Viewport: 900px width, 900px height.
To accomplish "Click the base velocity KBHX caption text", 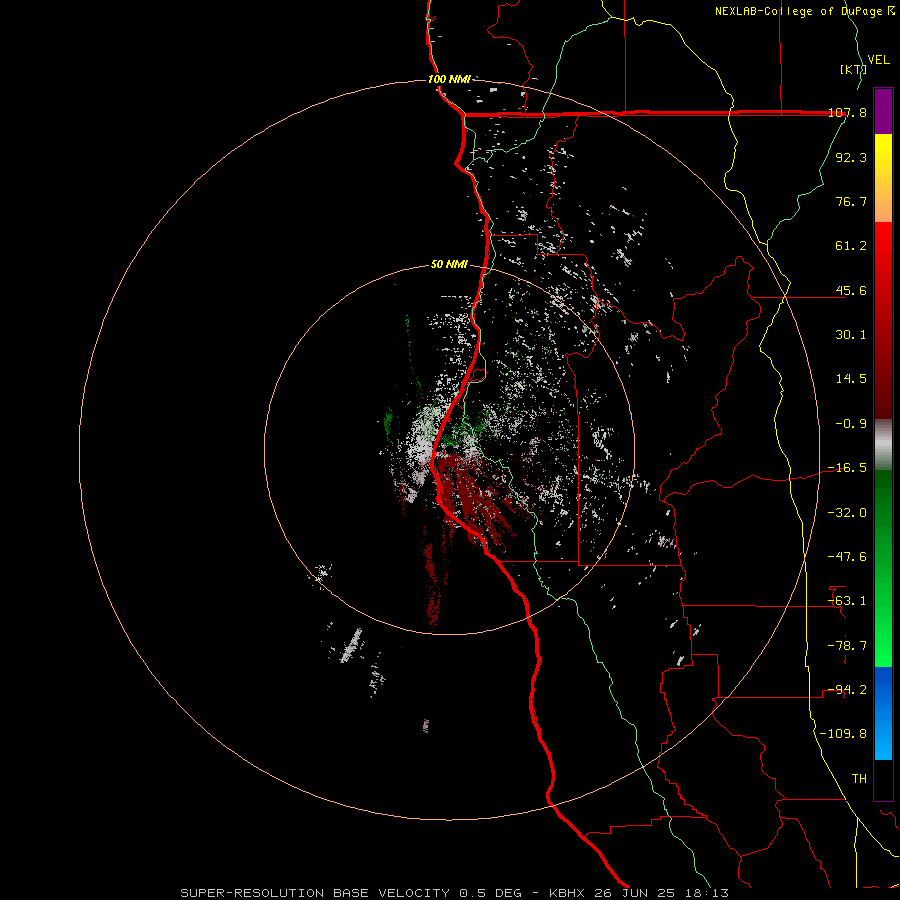I will [x=455, y=893].
